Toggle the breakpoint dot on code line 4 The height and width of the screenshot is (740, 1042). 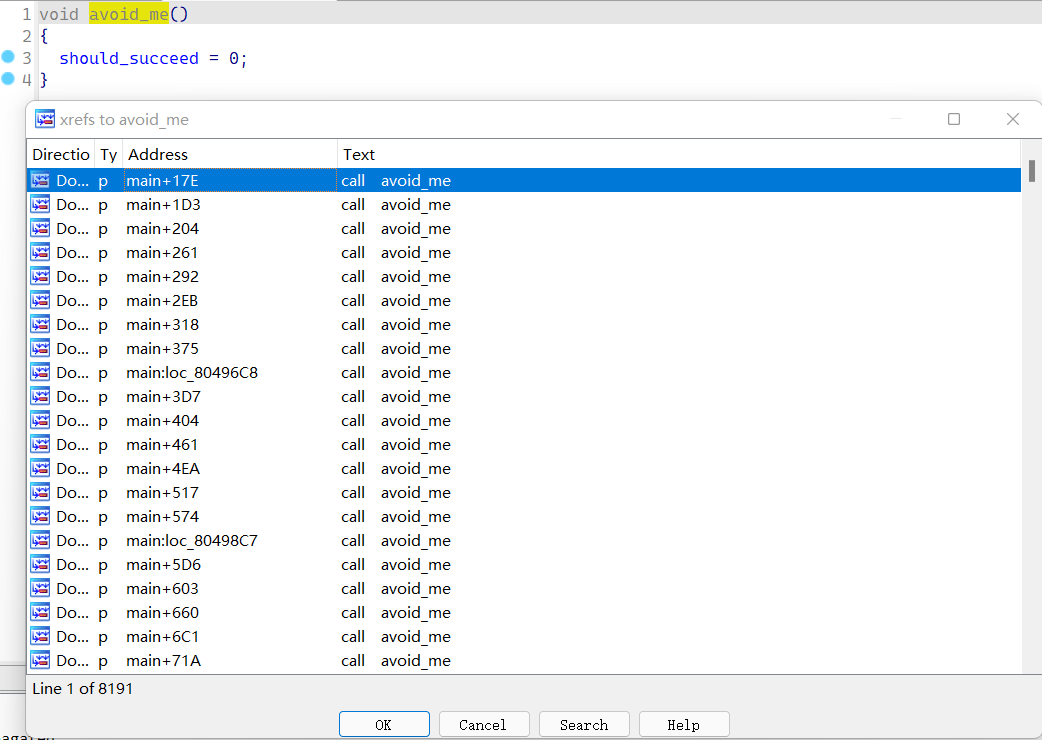point(8,78)
